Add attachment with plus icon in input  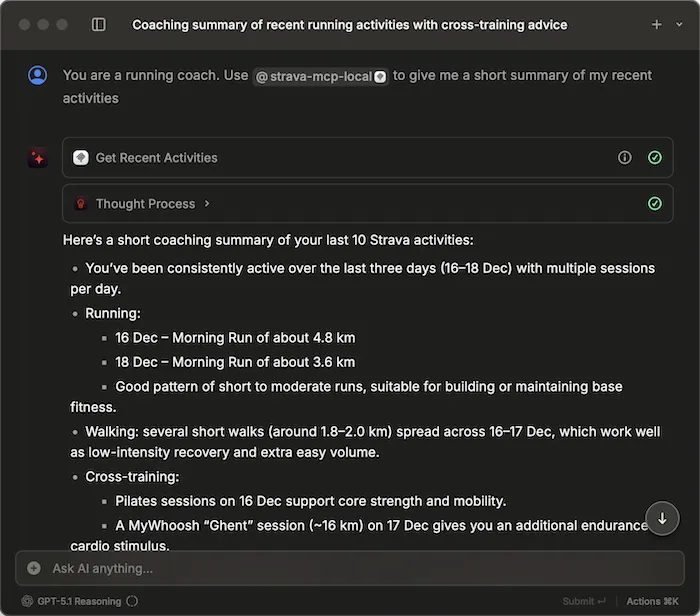click(x=34, y=568)
